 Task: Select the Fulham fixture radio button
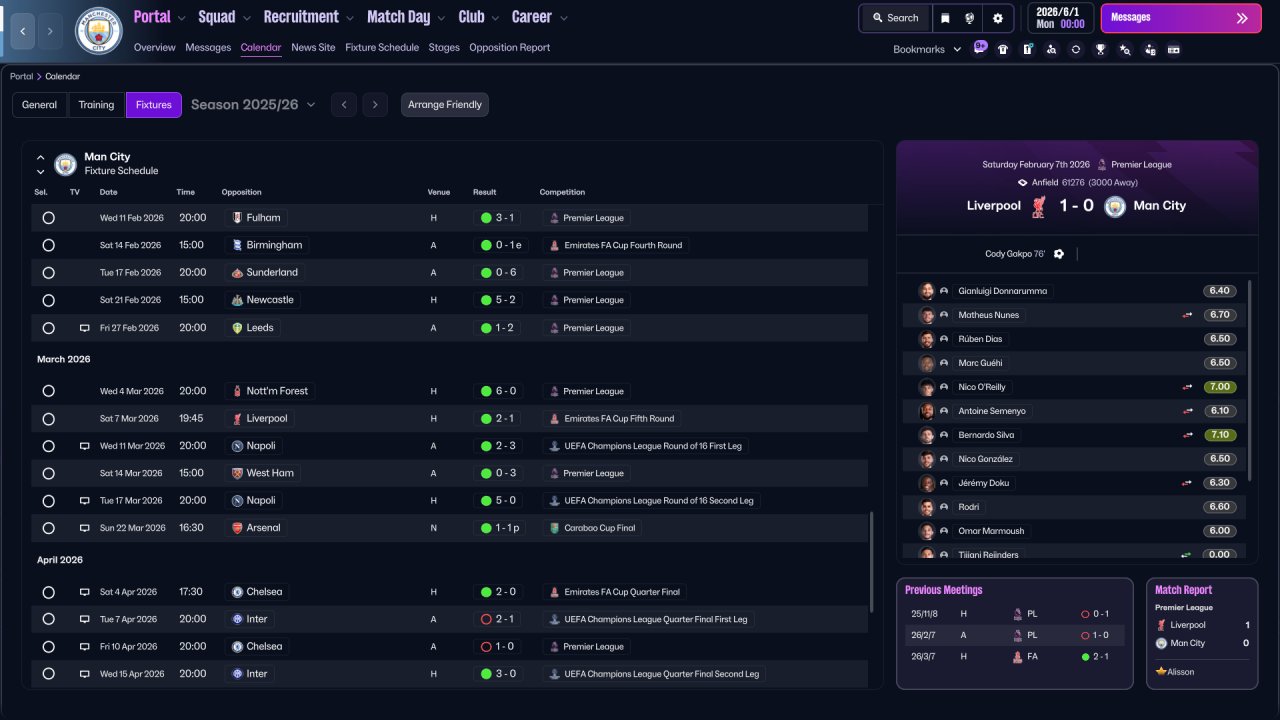point(48,218)
